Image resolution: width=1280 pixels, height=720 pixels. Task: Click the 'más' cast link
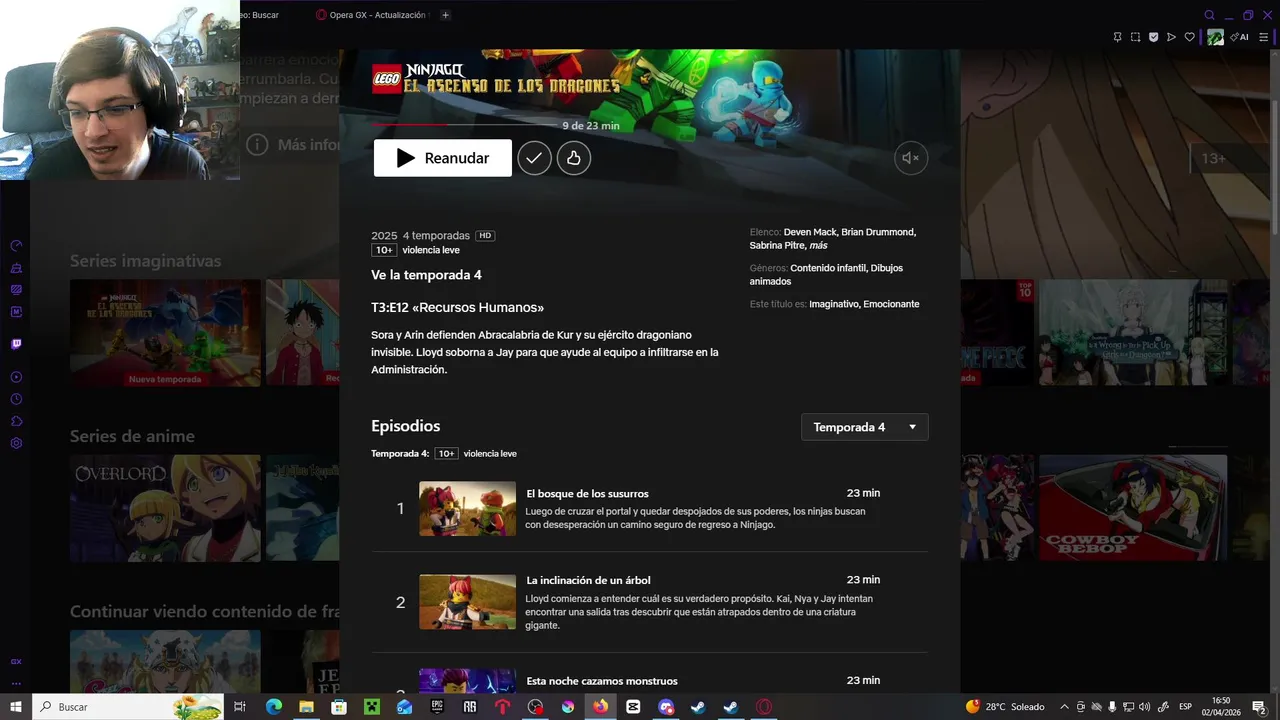tap(818, 246)
